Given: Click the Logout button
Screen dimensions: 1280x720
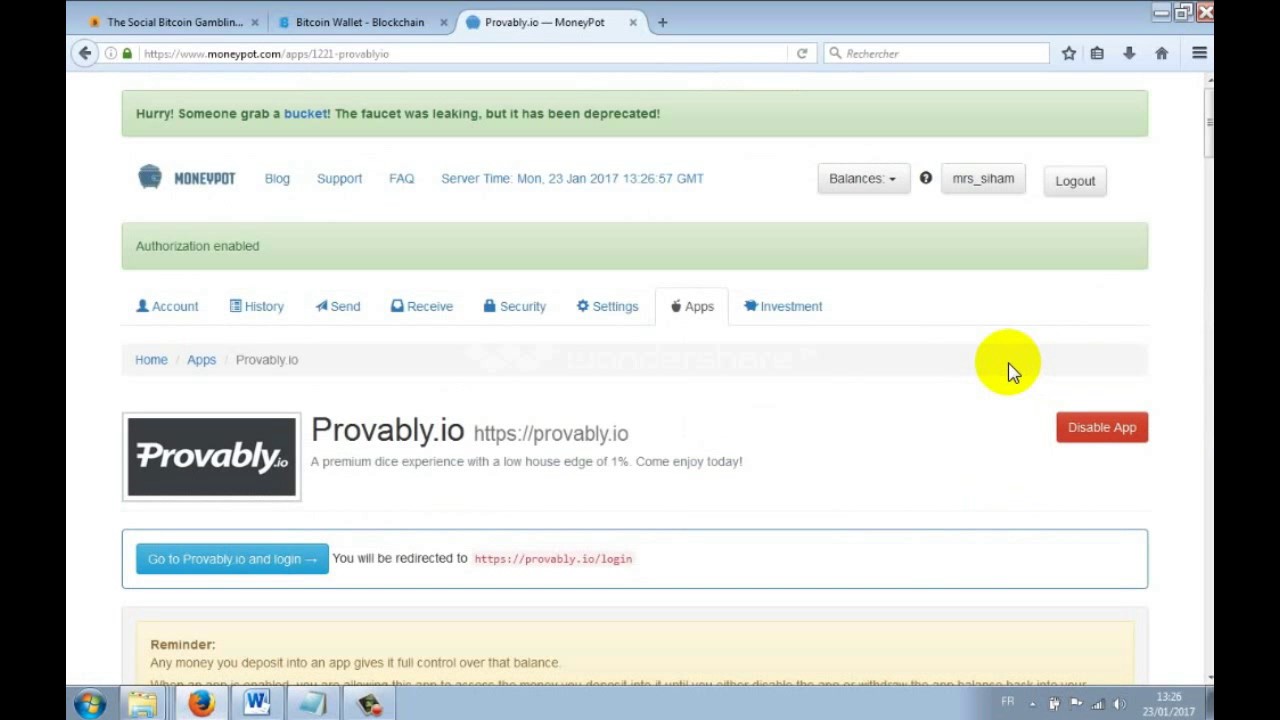Looking at the screenshot, I should coord(1075,181).
